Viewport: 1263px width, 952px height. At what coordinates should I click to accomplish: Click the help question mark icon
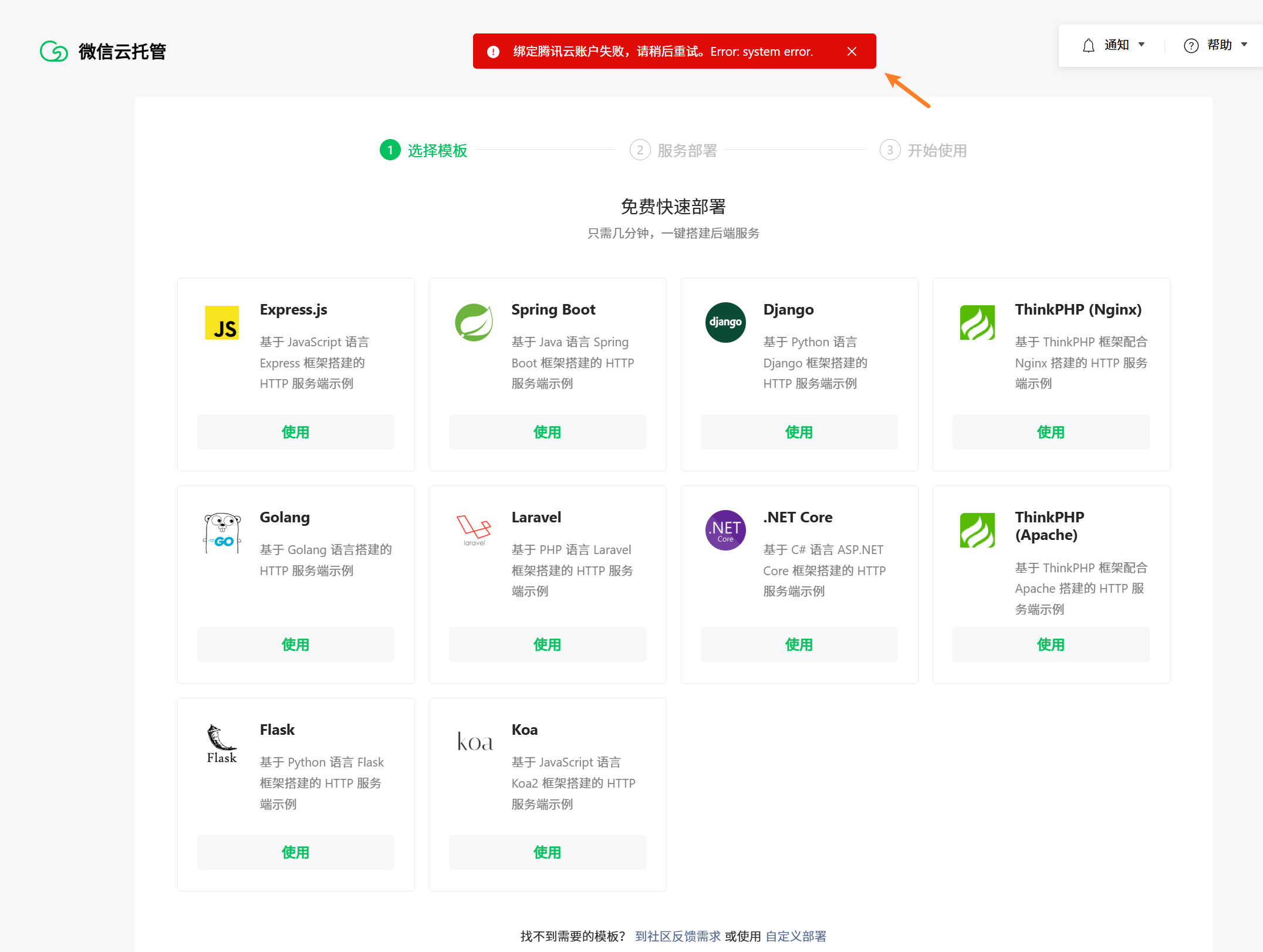tap(1191, 45)
